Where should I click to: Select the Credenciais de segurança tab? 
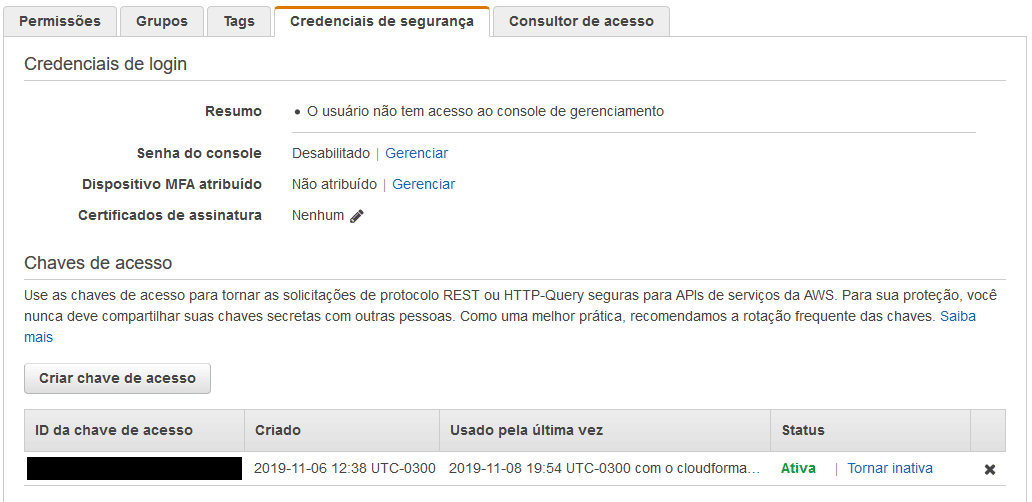tap(382, 21)
